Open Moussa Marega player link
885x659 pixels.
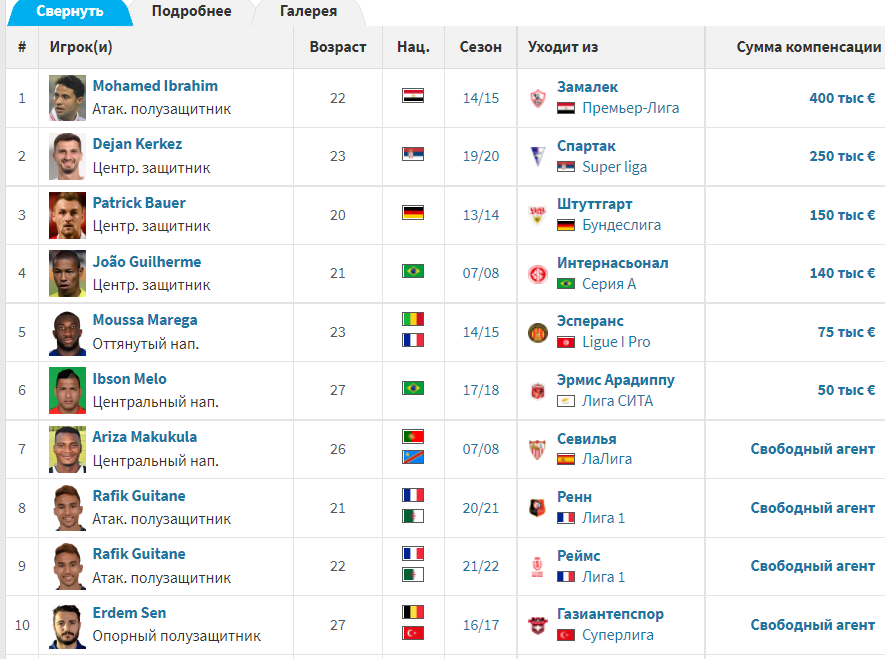(145, 320)
